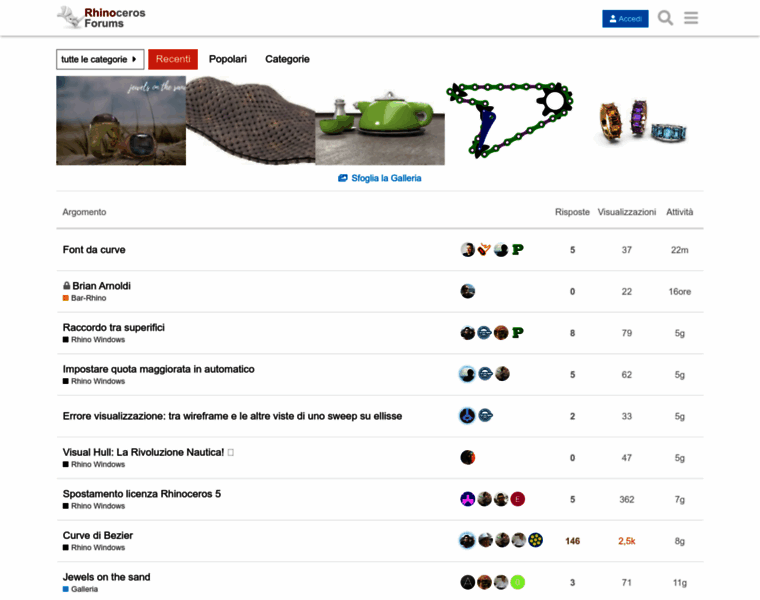This screenshot has width=760, height=600.
Task: Open the hamburger menu icon
Action: click(x=691, y=18)
